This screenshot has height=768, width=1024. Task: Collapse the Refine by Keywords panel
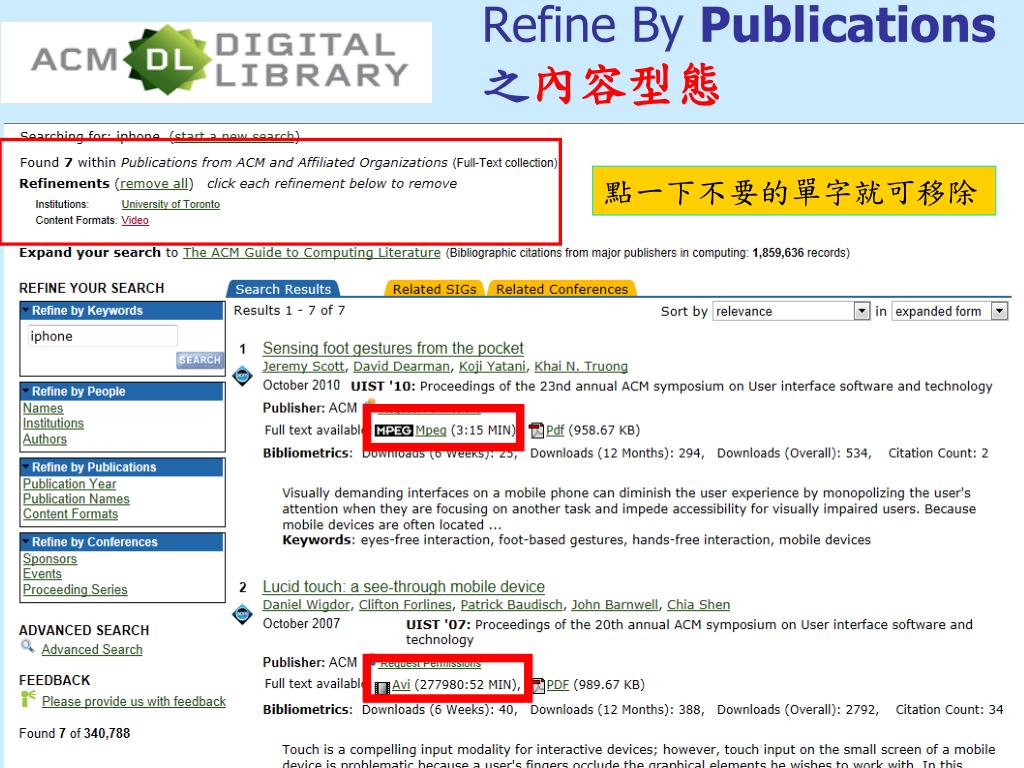[x=25, y=310]
